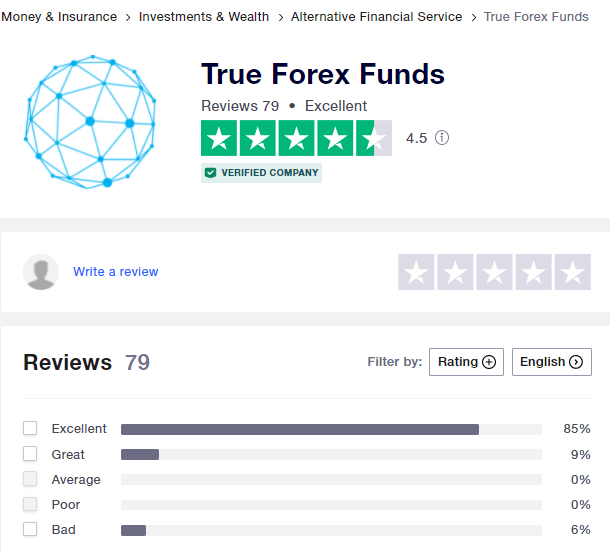610x554 pixels.
Task: Check the Bad reviews filter checkbox
Action: [x=30, y=529]
